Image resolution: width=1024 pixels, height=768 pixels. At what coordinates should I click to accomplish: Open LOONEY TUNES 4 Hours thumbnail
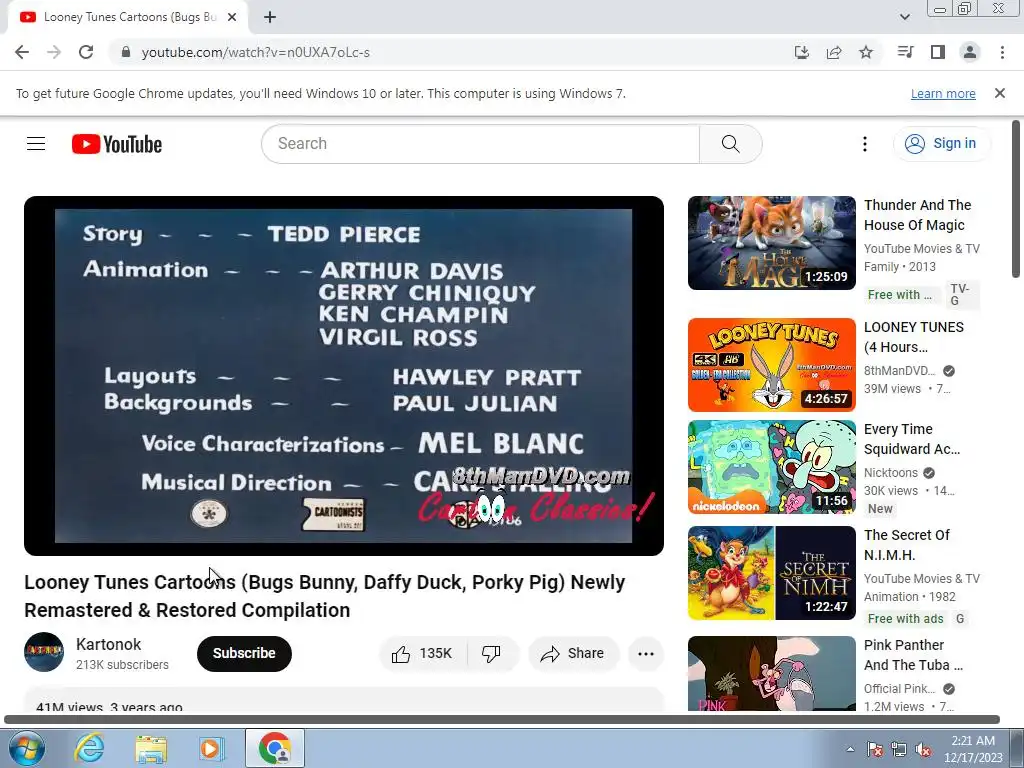tap(771, 365)
